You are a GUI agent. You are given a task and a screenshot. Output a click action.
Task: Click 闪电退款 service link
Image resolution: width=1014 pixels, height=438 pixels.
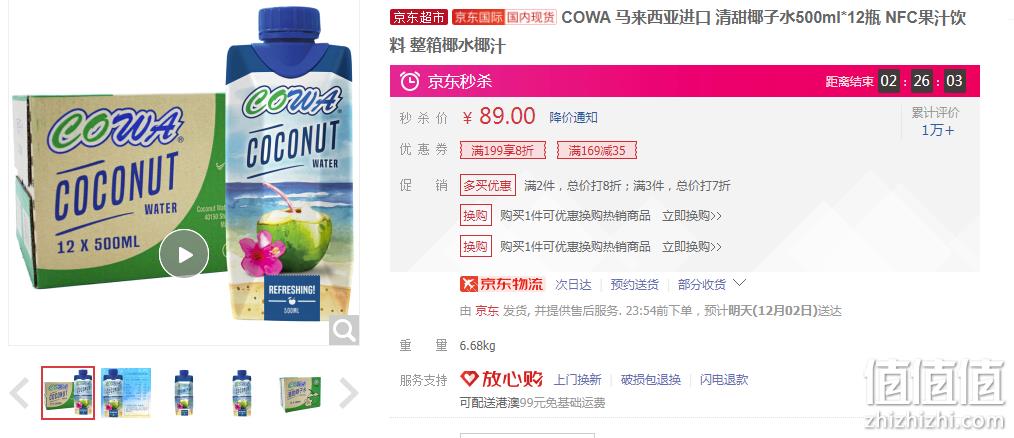click(724, 380)
